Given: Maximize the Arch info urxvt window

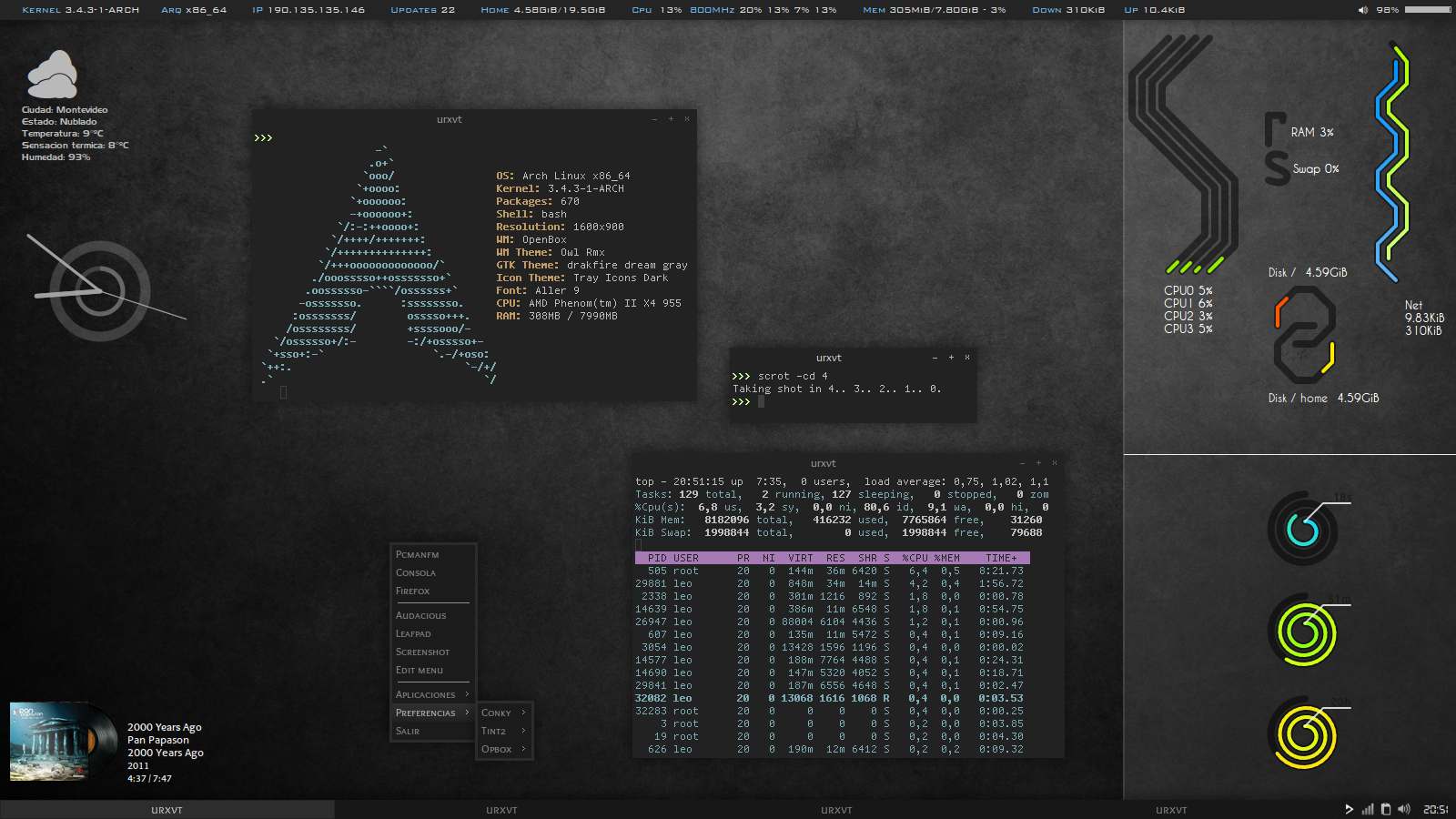Looking at the screenshot, I should click(671, 119).
